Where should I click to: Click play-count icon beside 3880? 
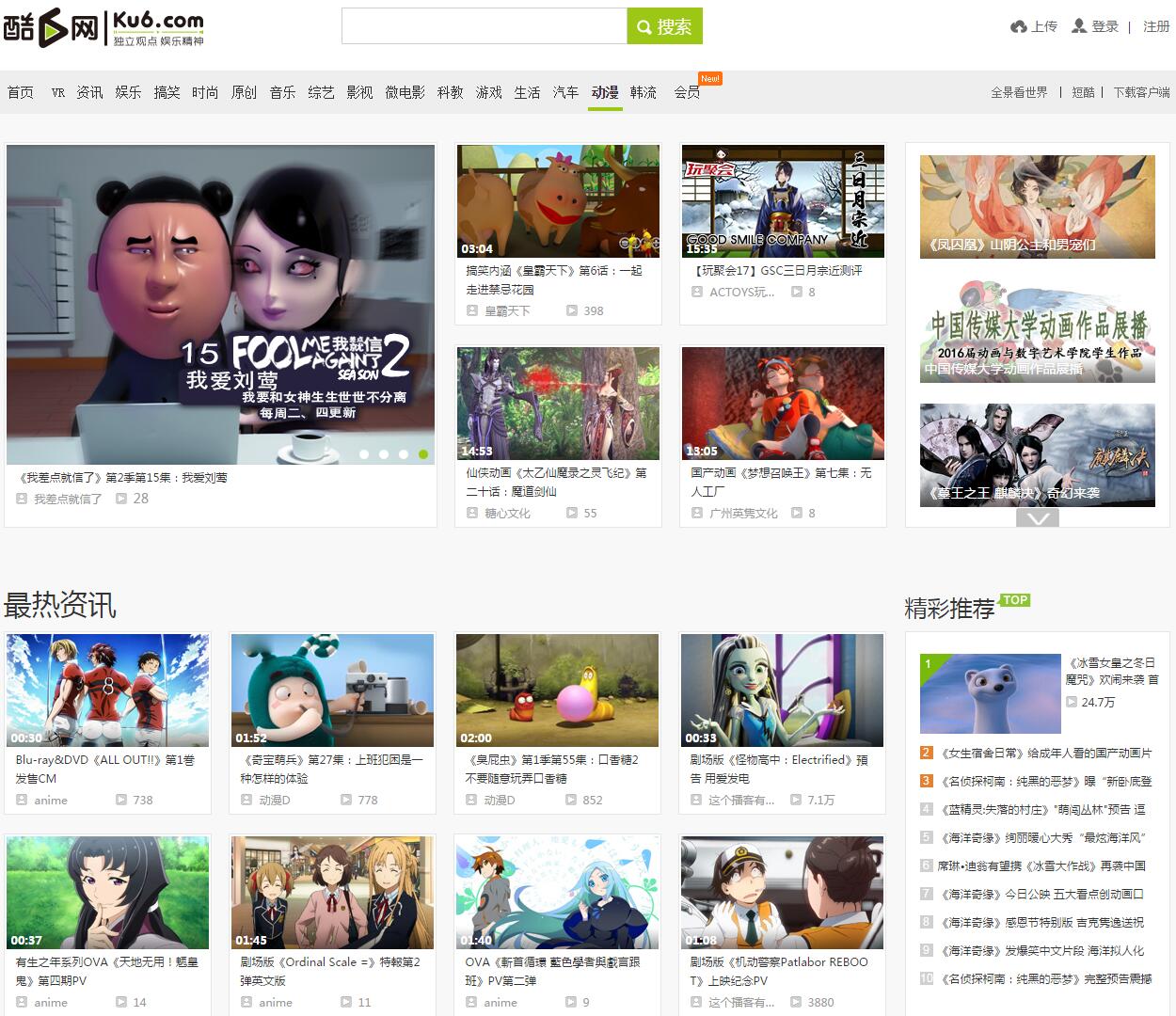pos(796,1002)
